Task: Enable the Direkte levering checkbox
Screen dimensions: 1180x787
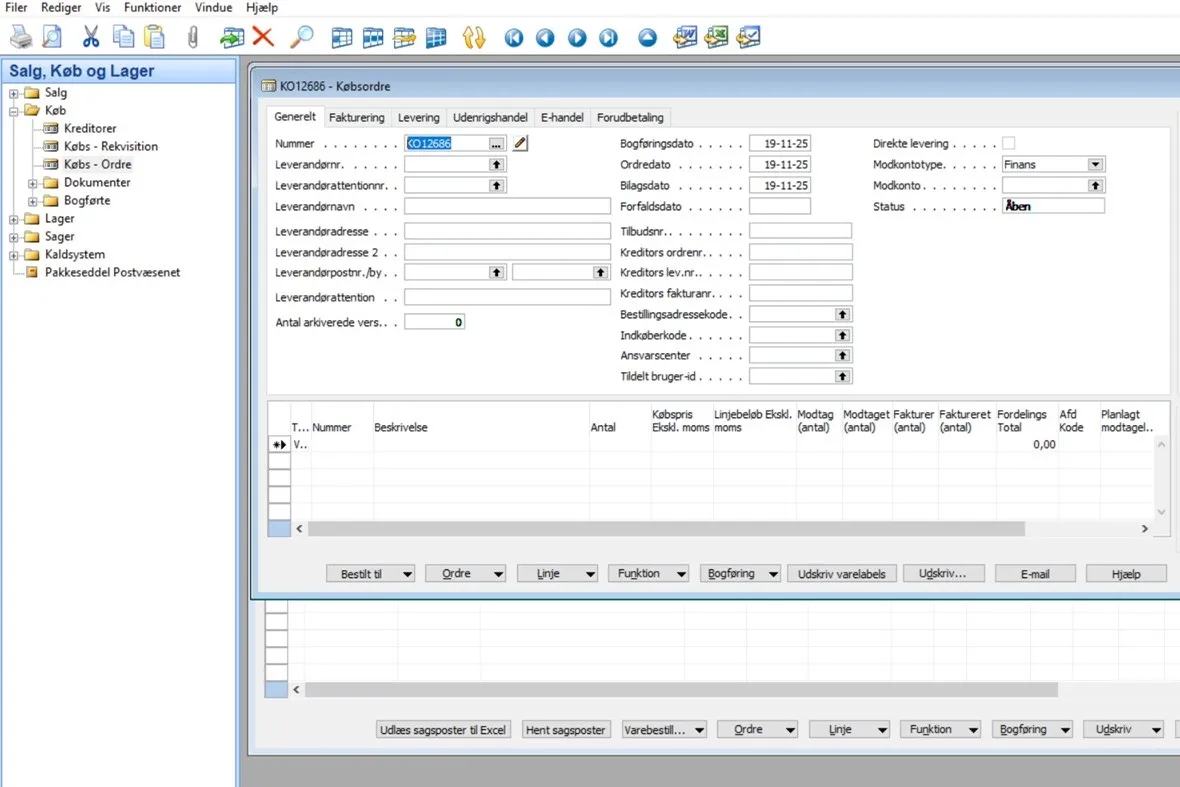Action: (1008, 144)
